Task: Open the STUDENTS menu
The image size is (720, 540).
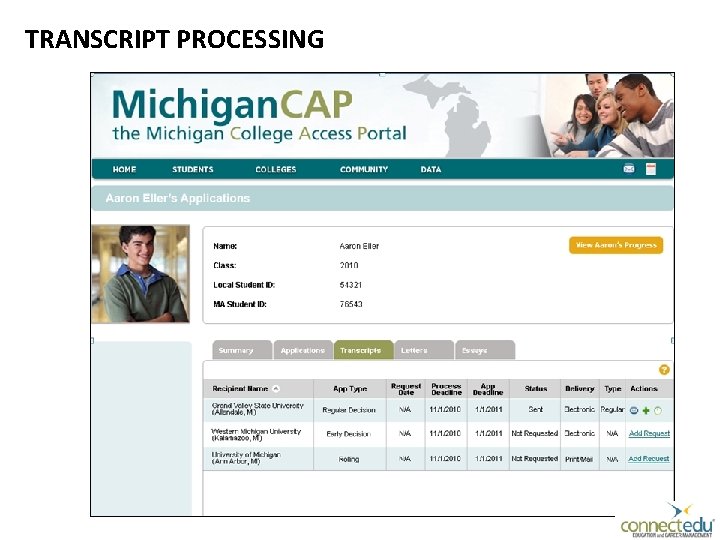Action: coord(192,169)
